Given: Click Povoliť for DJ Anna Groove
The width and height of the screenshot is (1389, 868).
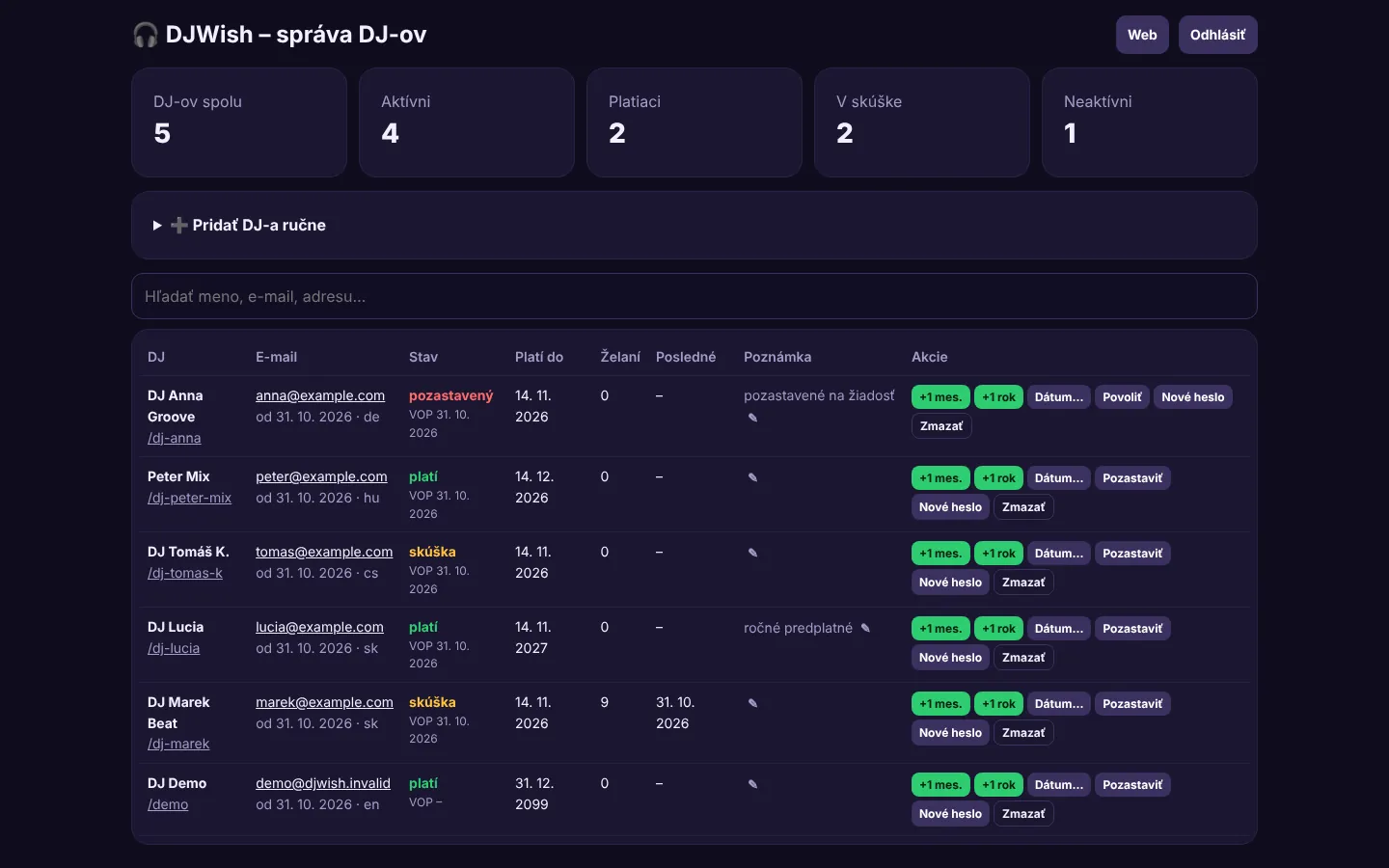Looking at the screenshot, I should coord(1122,397).
